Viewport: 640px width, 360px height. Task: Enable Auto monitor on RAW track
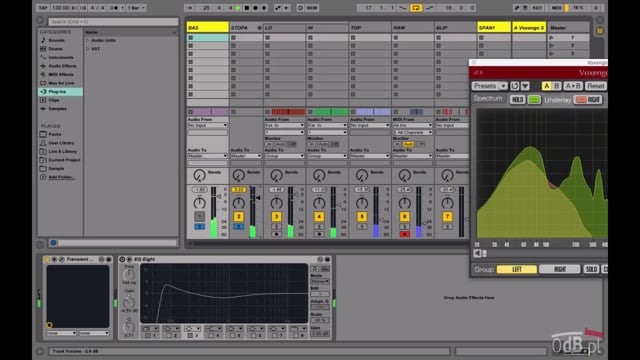tap(408, 144)
